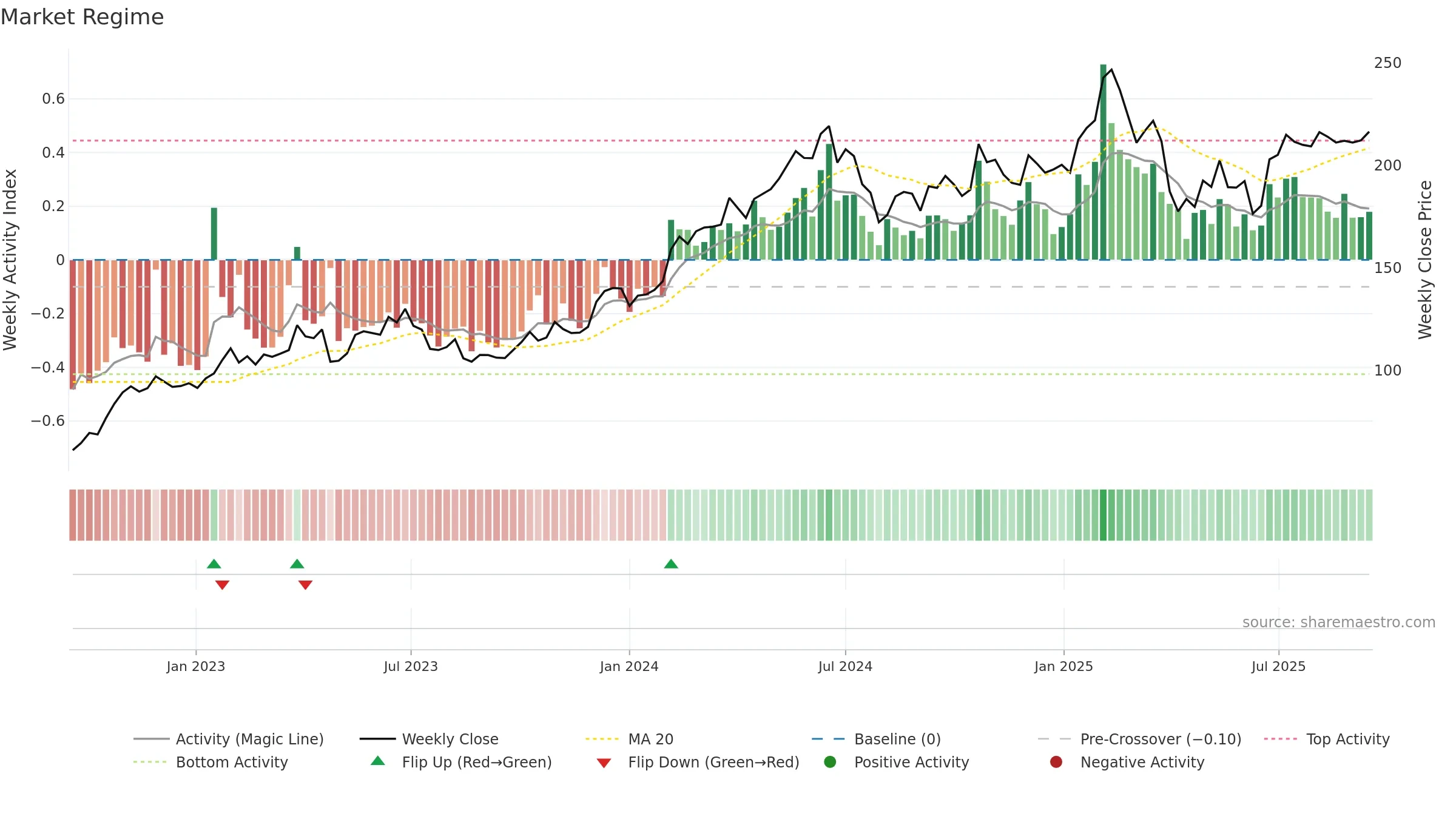Toggle the MA 20 legend entry
Viewport: 1456px width, 819px height.
coord(629,739)
